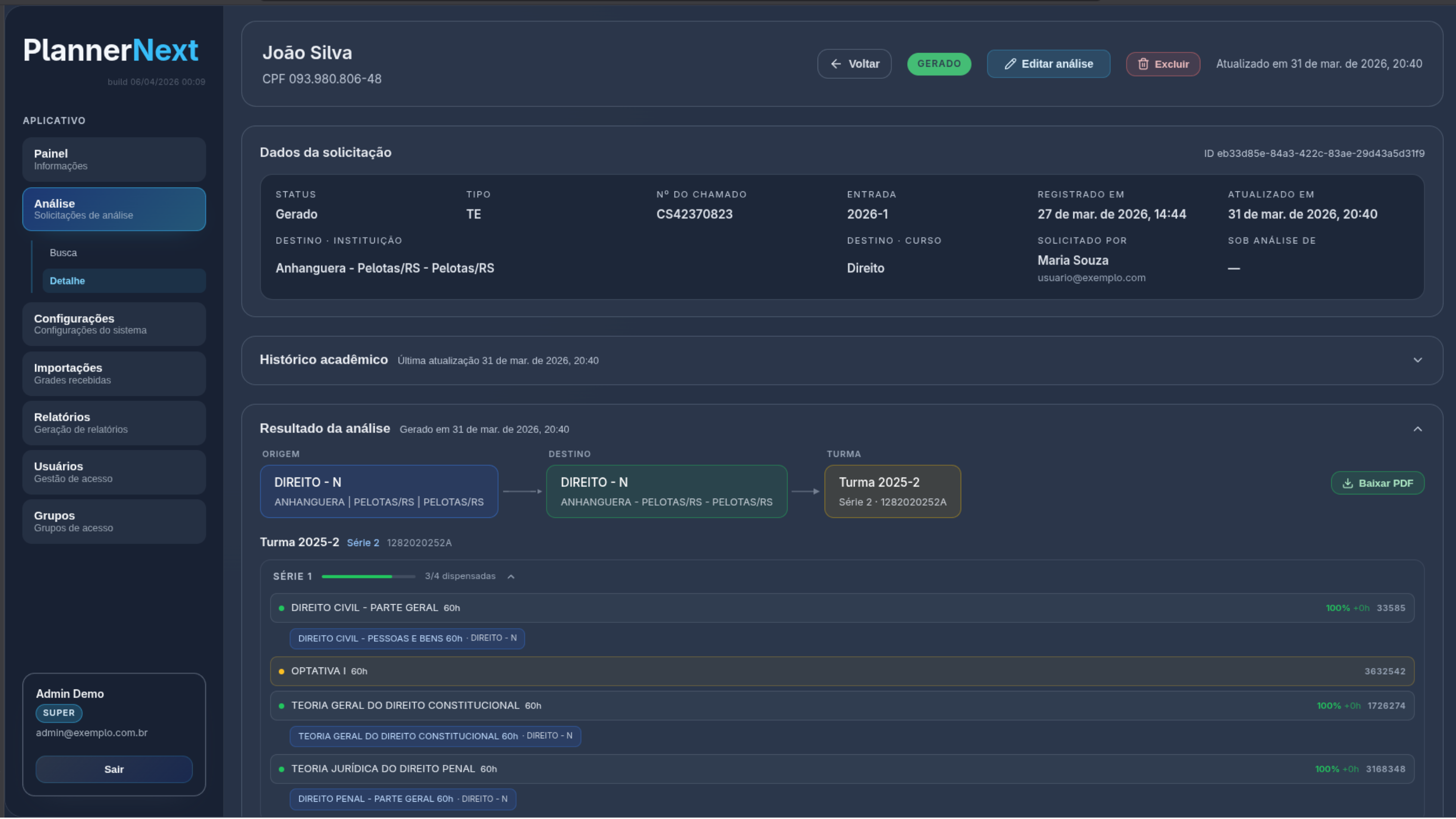Screen dimensions: 1456x819
Task: Open the Análise menu item
Action: (114, 209)
